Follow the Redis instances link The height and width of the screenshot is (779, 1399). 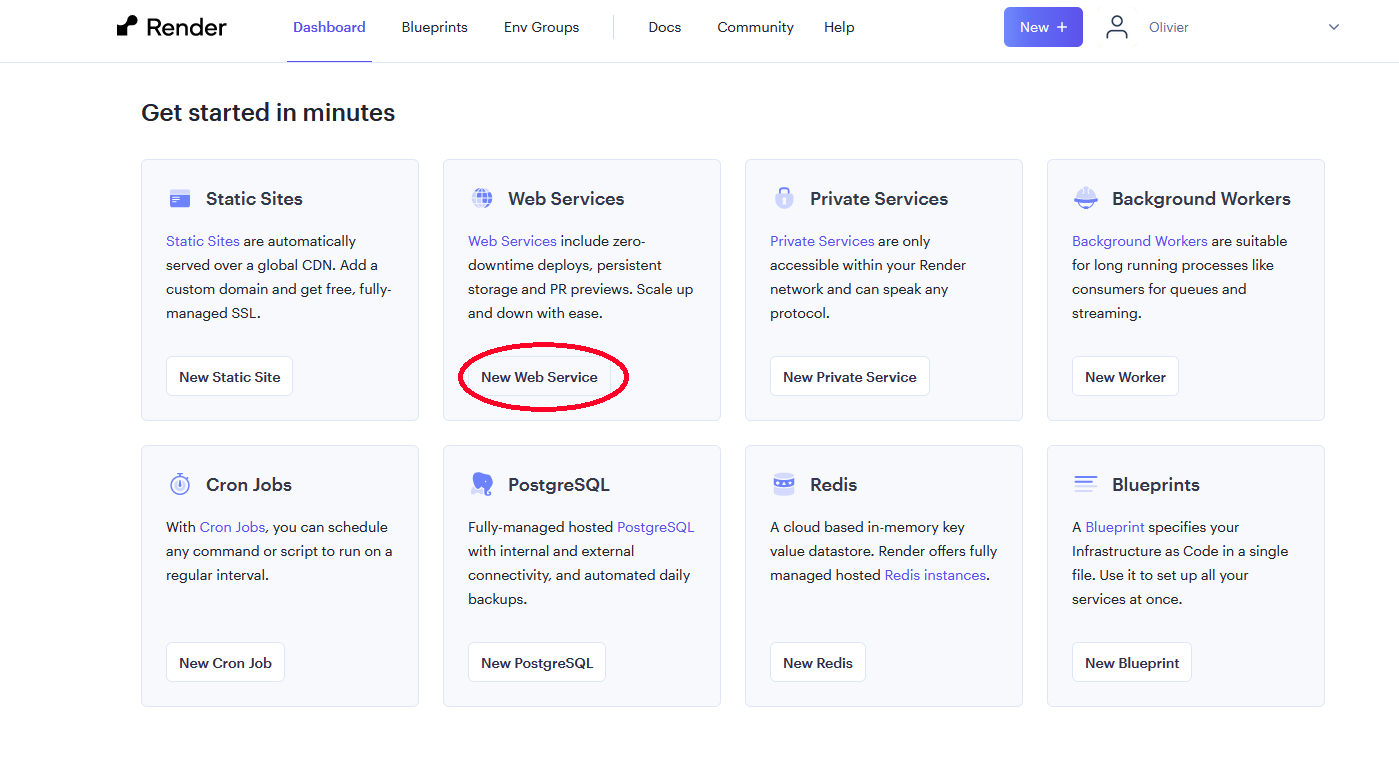pyautogui.click(x=934, y=574)
